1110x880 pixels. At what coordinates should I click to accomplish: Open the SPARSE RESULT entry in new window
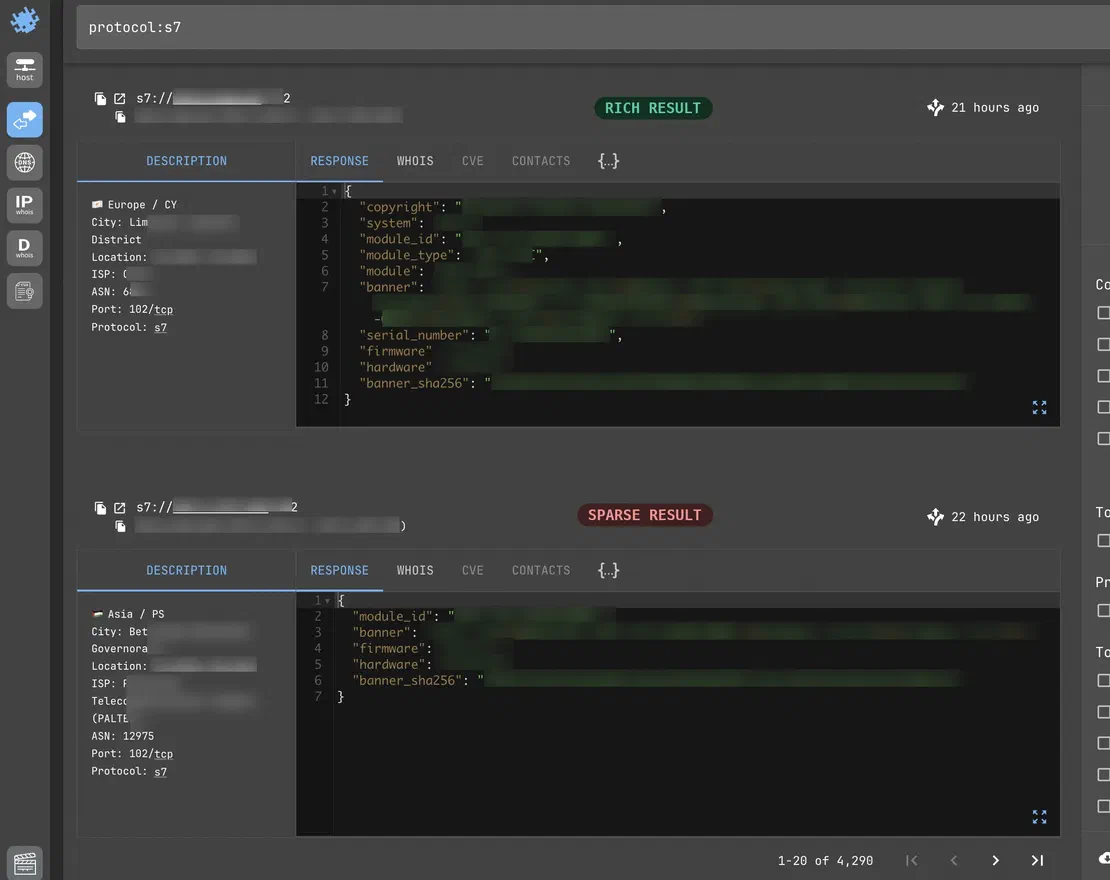[120, 508]
